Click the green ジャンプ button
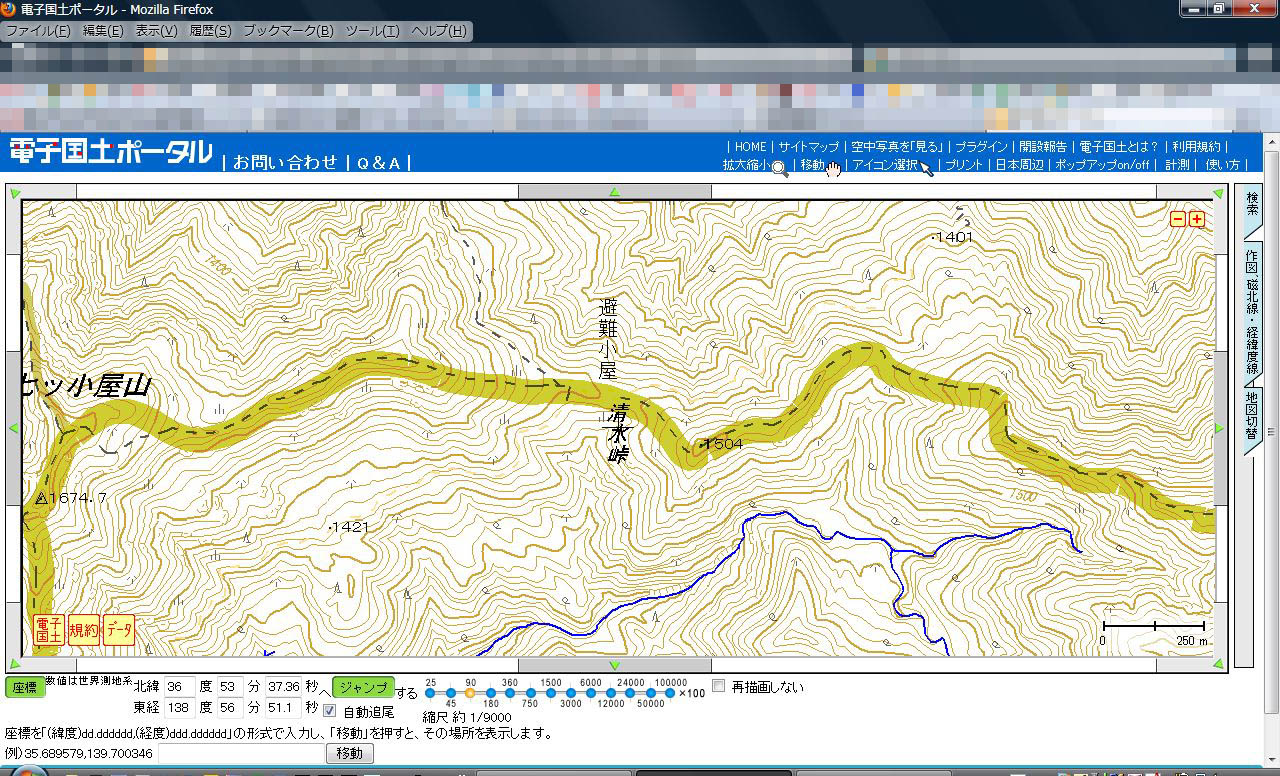Viewport: 1280px width, 776px height. pyautogui.click(x=363, y=687)
